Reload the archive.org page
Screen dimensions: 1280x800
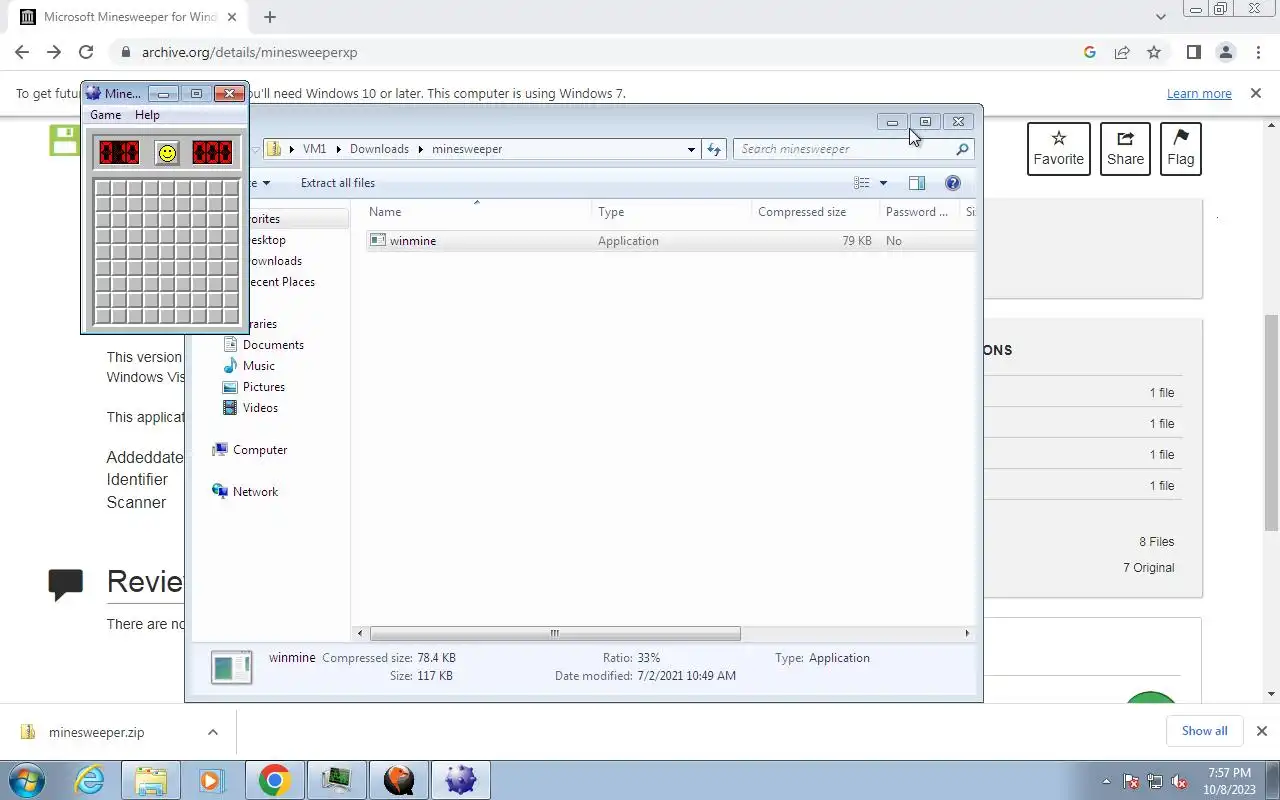point(86,52)
